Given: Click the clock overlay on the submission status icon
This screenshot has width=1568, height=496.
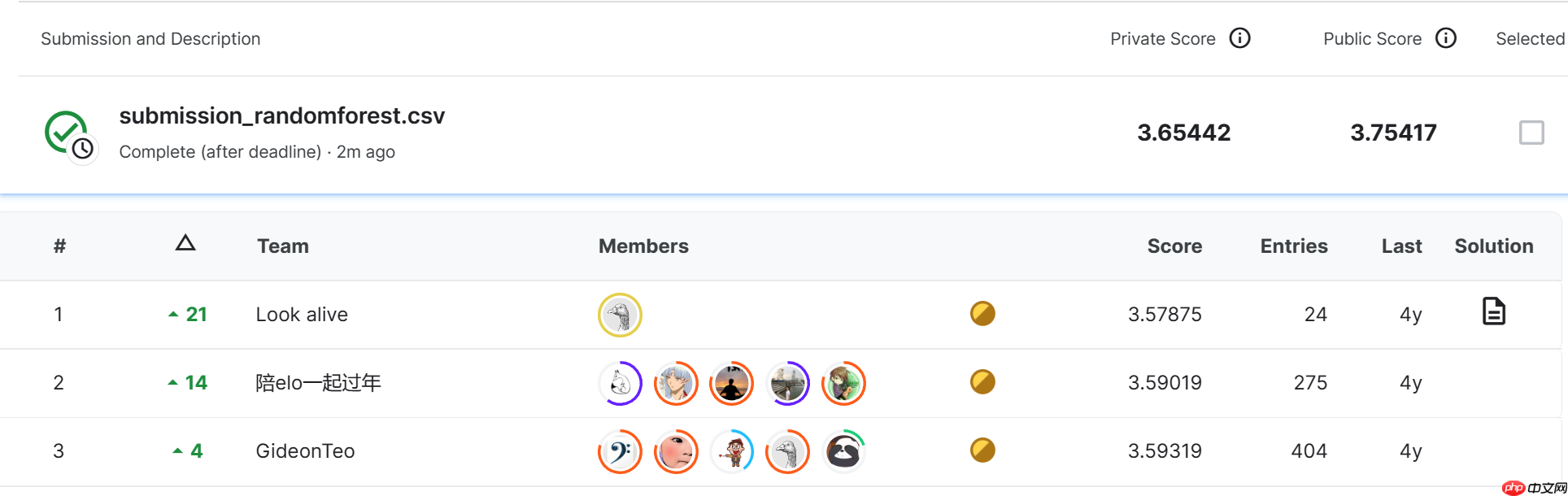Looking at the screenshot, I should pyautogui.click(x=84, y=150).
